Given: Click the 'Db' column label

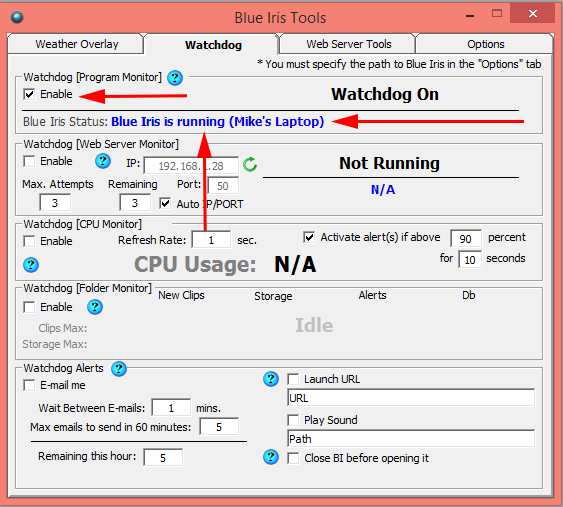Looking at the screenshot, I should tap(469, 295).
